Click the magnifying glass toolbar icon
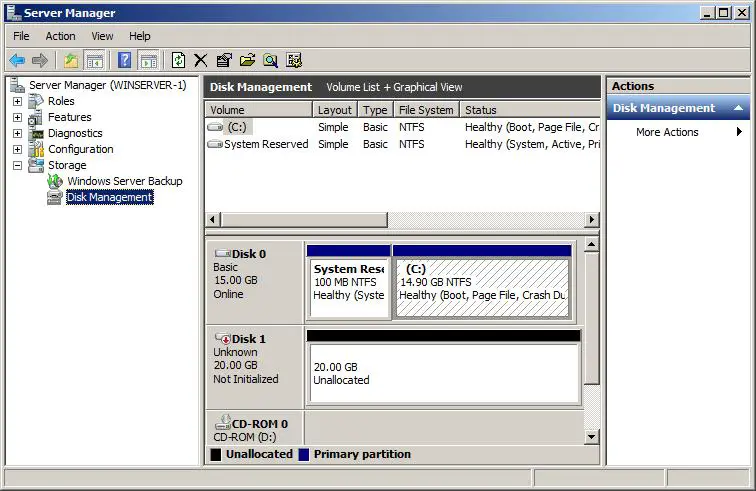The height and width of the screenshot is (491, 756). [x=270, y=60]
